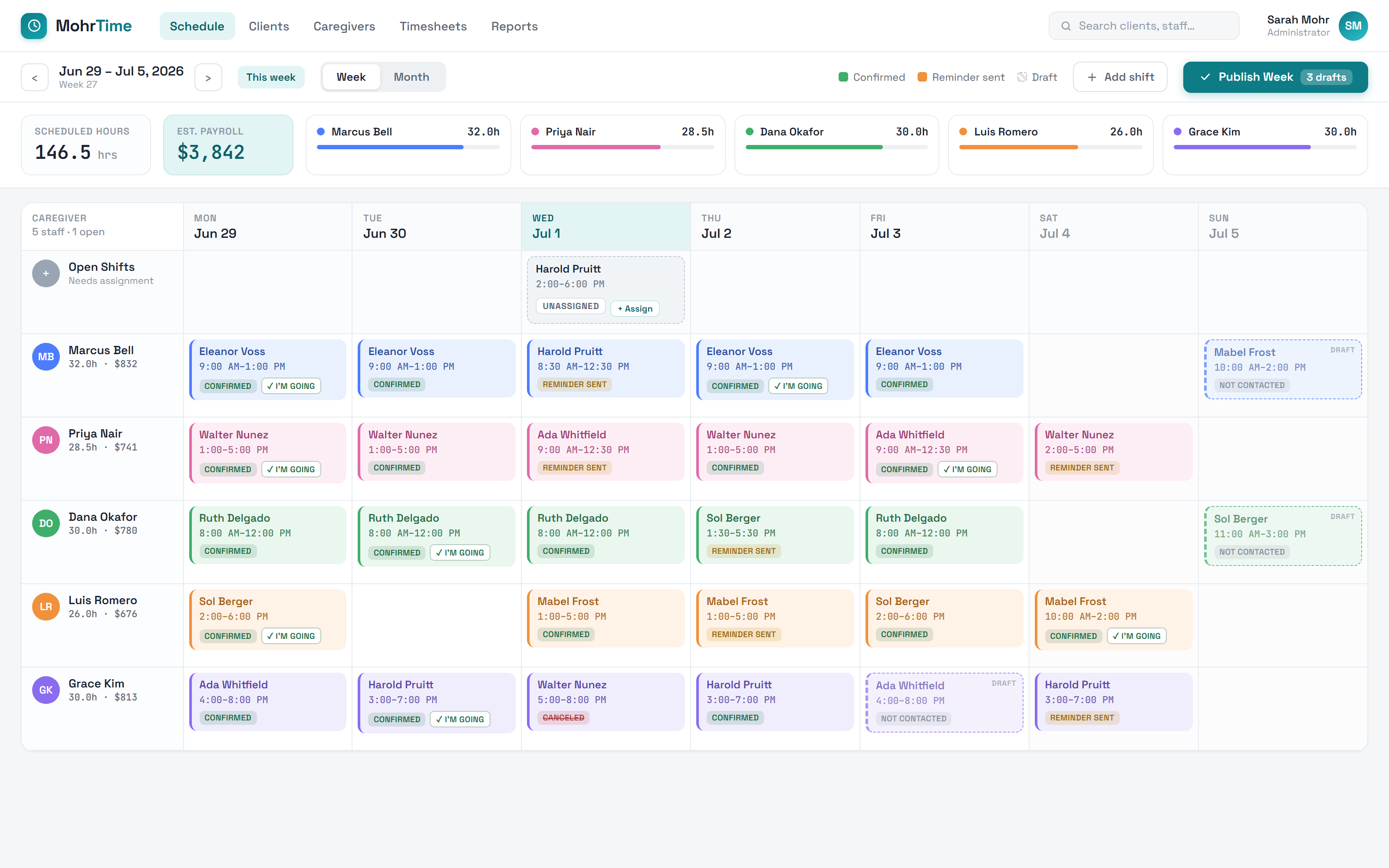Click the green Confirmed legend dot
Viewport: 1389px width, 868px height.
(843, 77)
